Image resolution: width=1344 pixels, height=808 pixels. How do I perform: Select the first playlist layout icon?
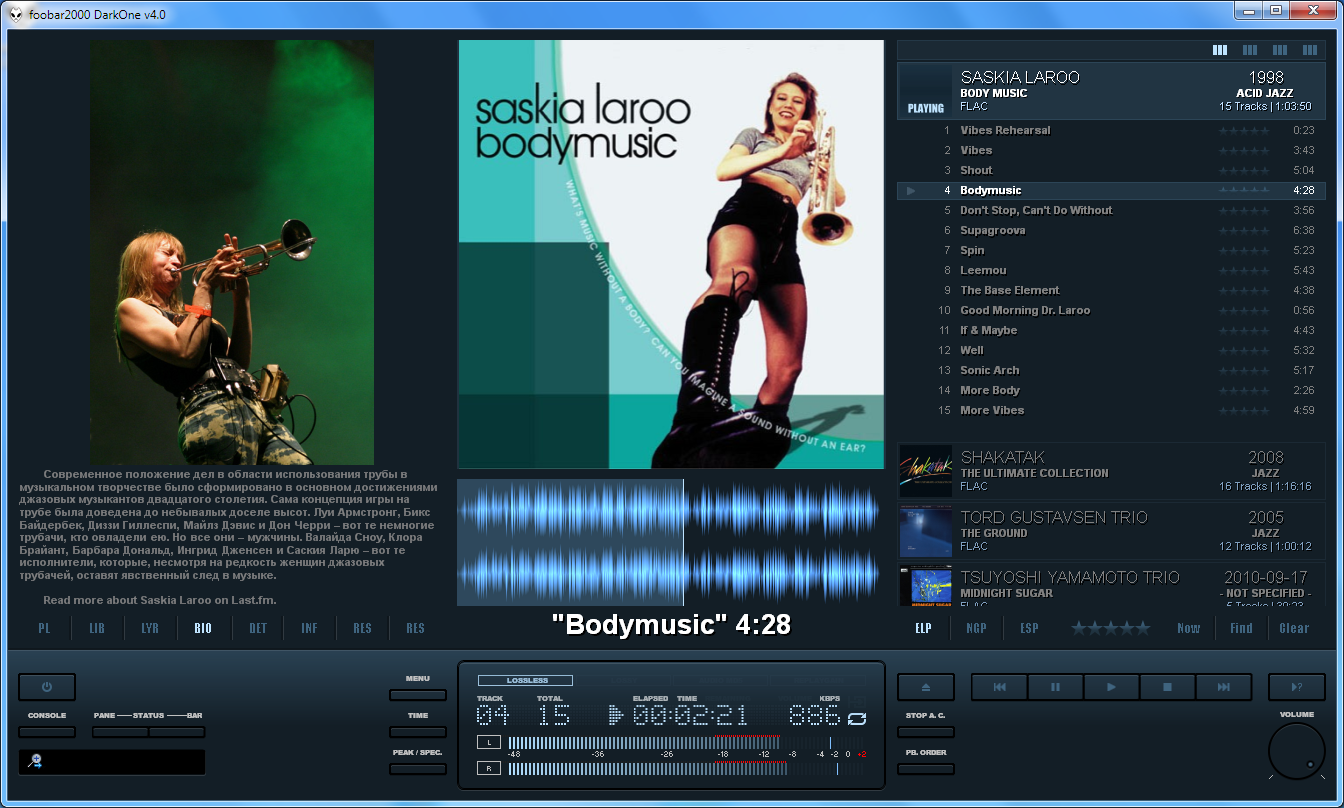tap(1220, 49)
